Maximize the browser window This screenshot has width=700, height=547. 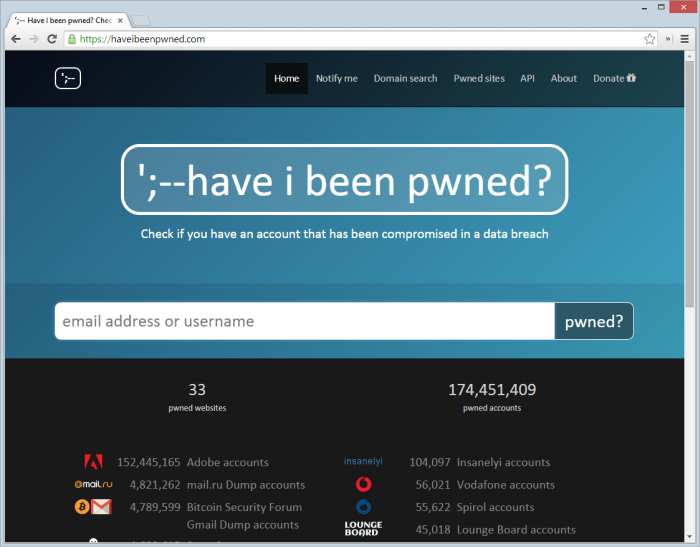click(661, 7)
